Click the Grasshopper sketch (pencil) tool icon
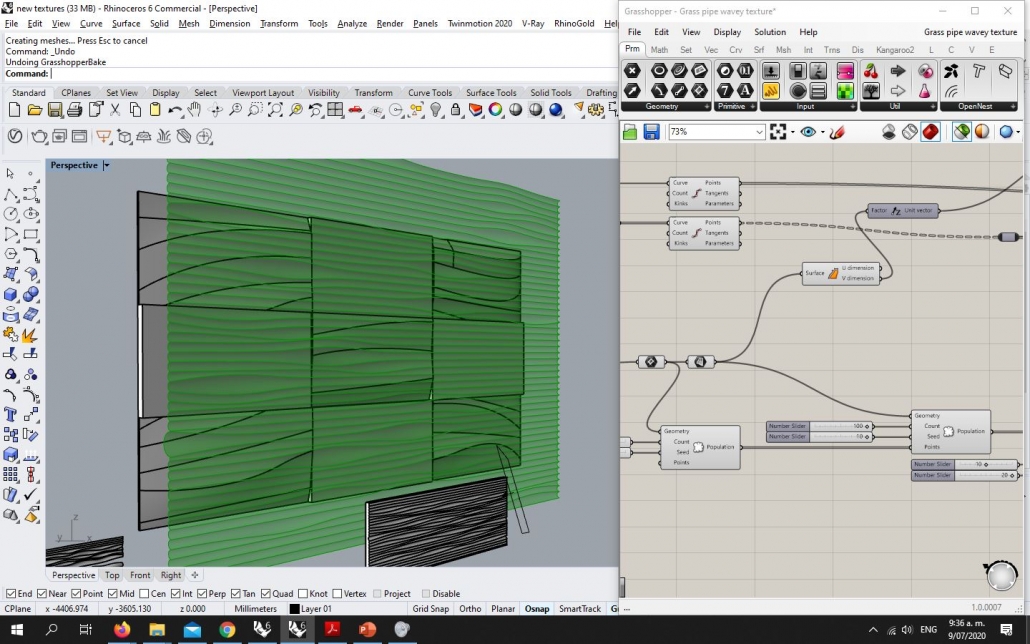The width and height of the screenshot is (1030, 644). [837, 132]
